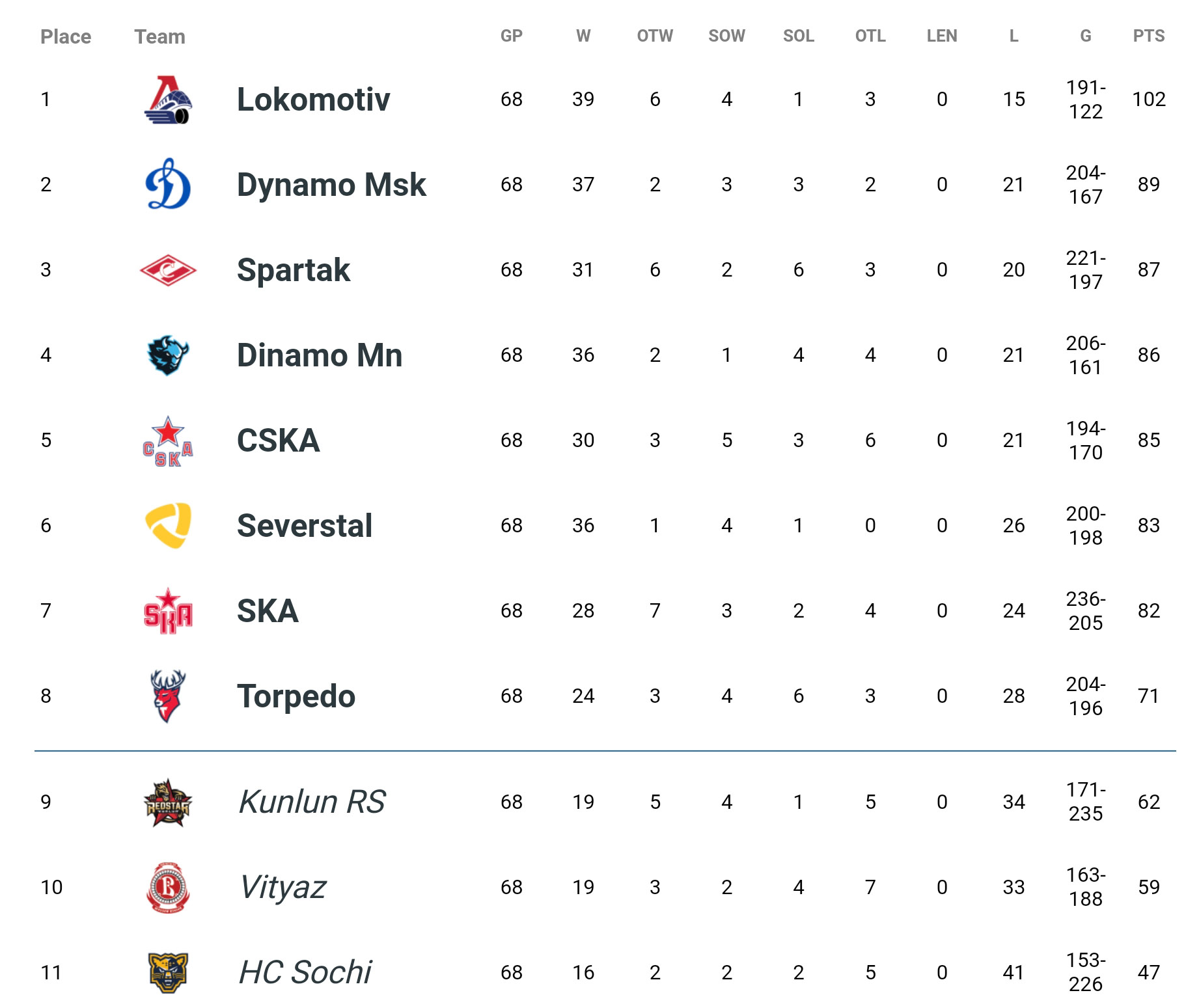Click the Dynamo Msk team logo
The height and width of the screenshot is (1008, 1186).
pos(168,184)
